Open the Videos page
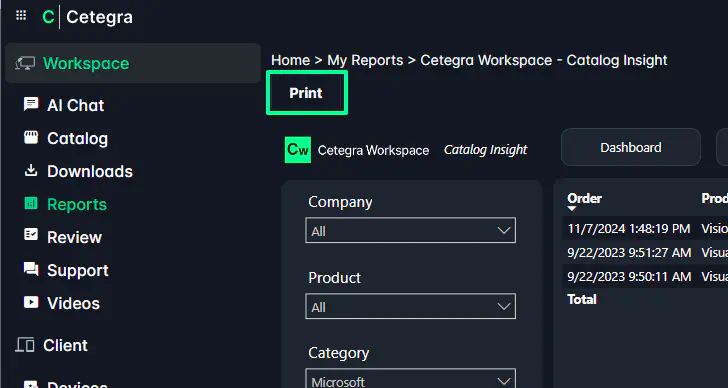Viewport: 728px width, 388px height. tap(73, 304)
